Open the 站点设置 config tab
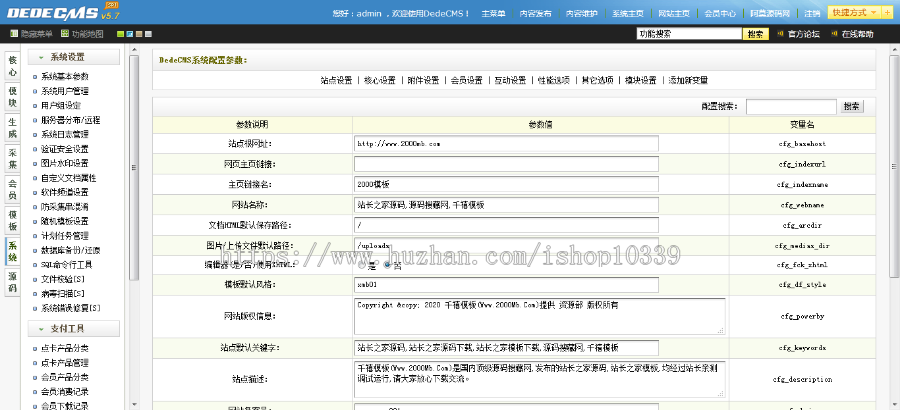This screenshot has width=900, height=410. [x=336, y=80]
